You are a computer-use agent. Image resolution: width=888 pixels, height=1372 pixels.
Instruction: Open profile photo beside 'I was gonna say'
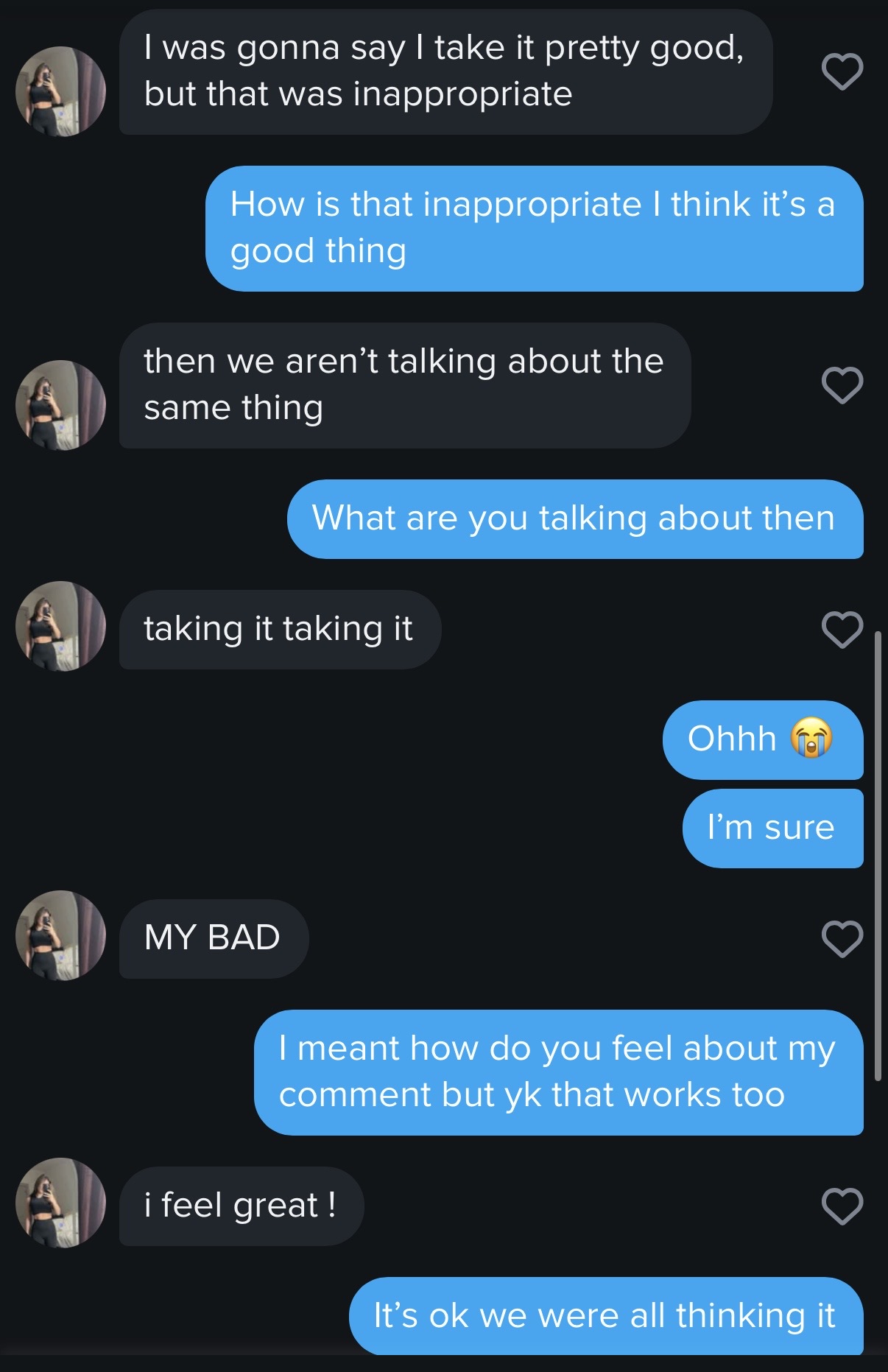[x=60, y=91]
